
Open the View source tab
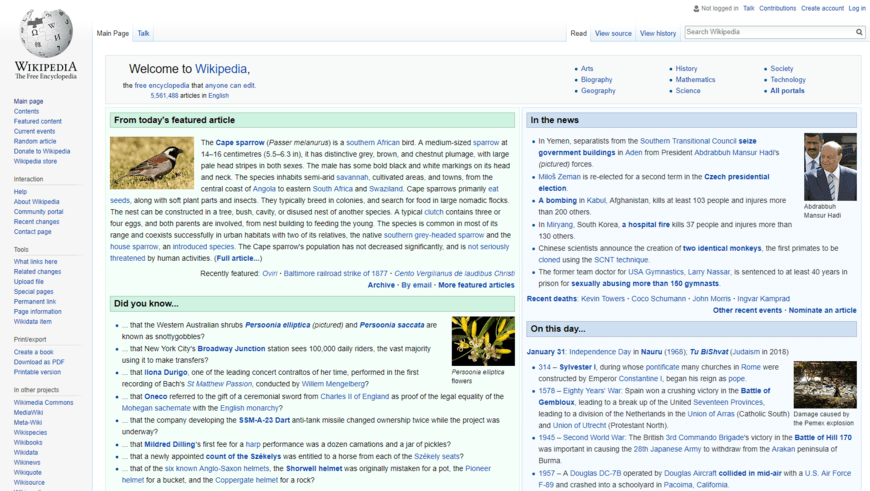(x=613, y=33)
